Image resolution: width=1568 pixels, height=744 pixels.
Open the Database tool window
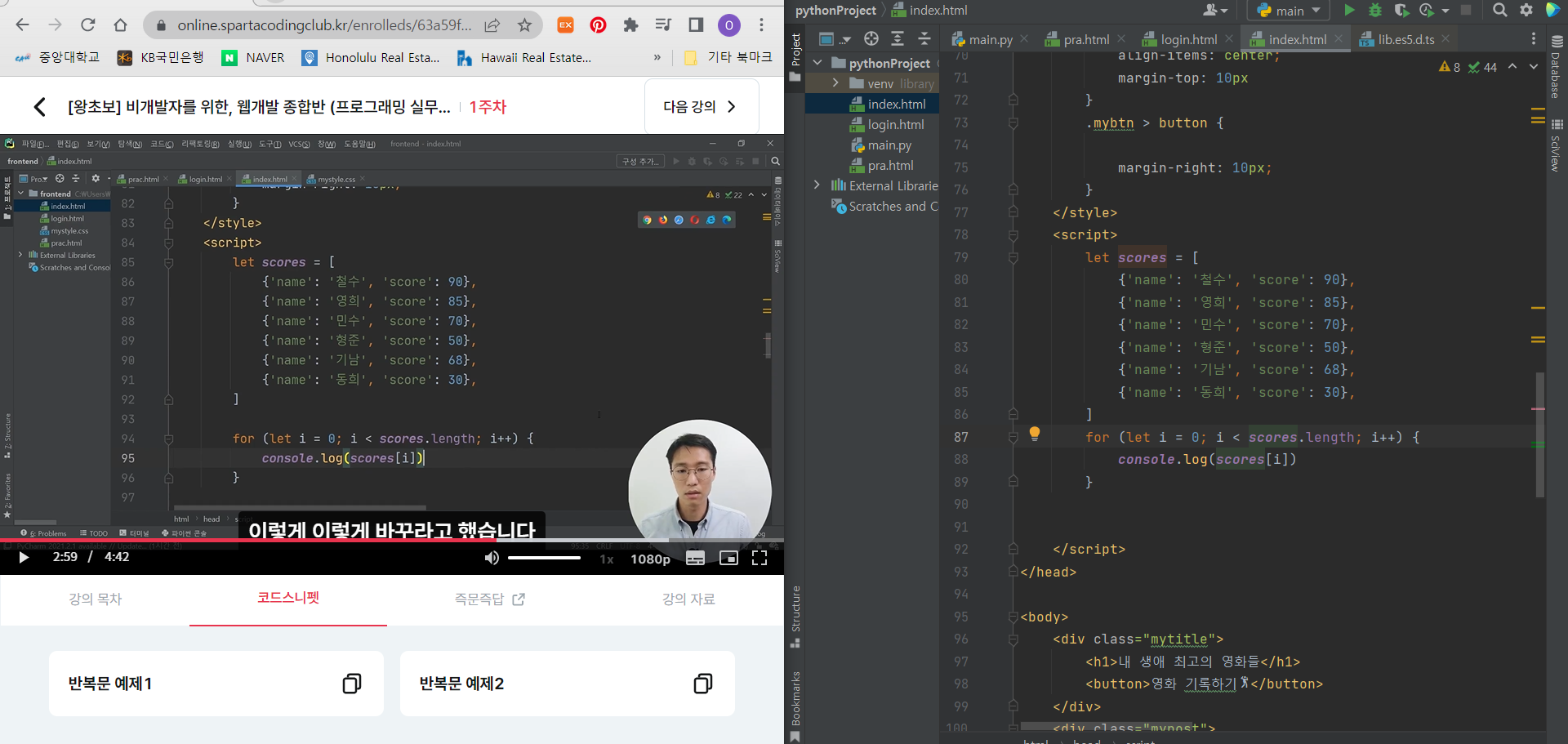click(x=1557, y=68)
